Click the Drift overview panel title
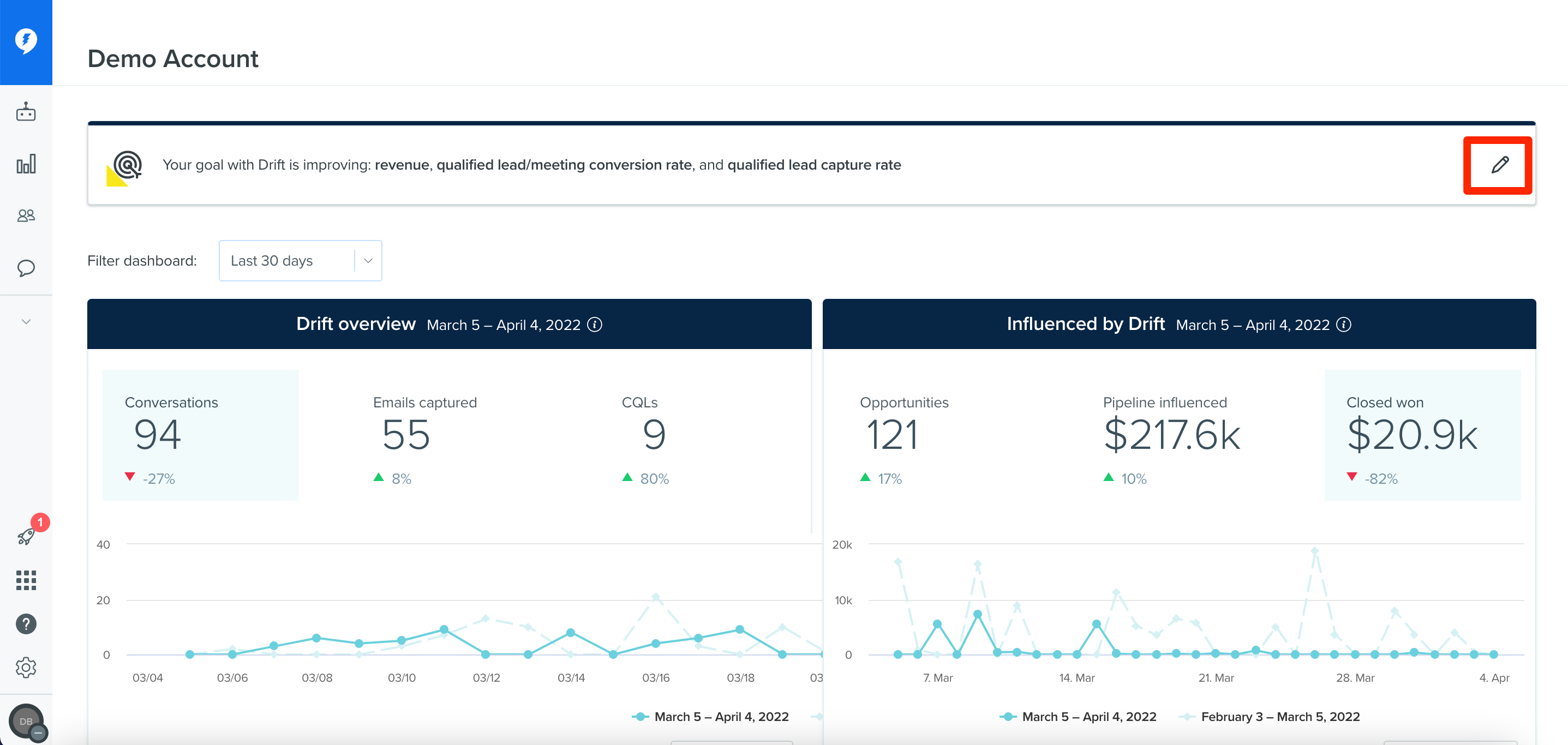Viewport: 1568px width, 745px height. coord(356,324)
